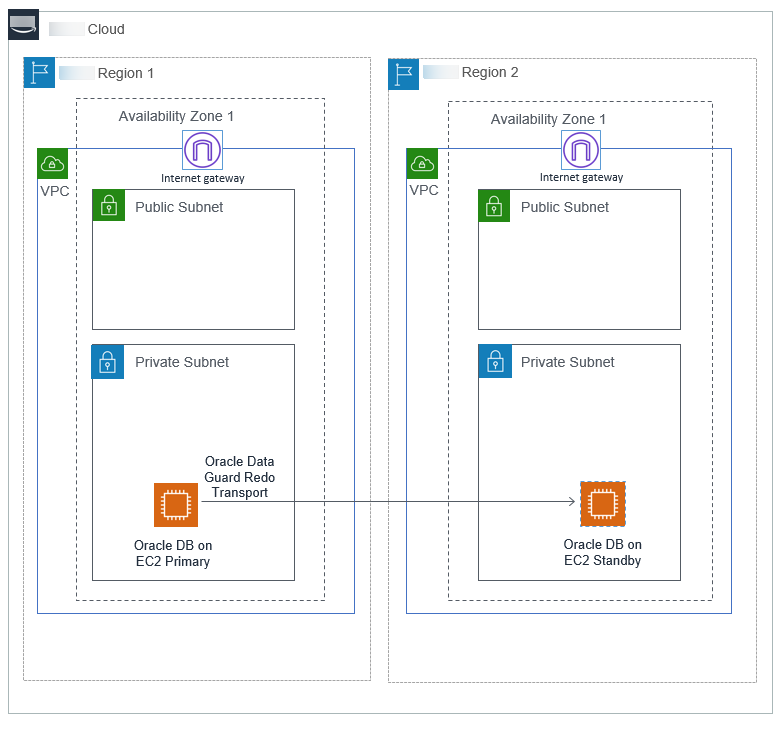779x729 pixels.
Task: Select the Private Subnet lock icon in Region 2
Action: tap(493, 361)
